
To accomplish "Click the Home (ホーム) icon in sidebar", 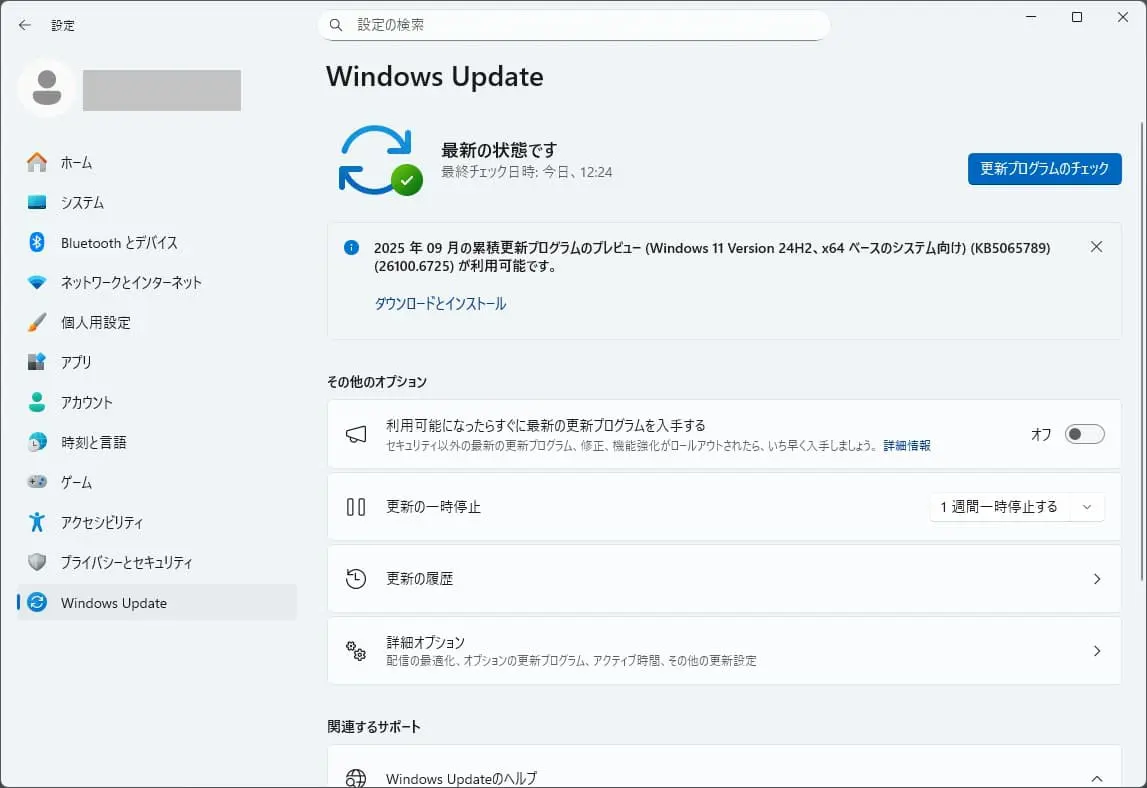I will pyautogui.click(x=37, y=162).
